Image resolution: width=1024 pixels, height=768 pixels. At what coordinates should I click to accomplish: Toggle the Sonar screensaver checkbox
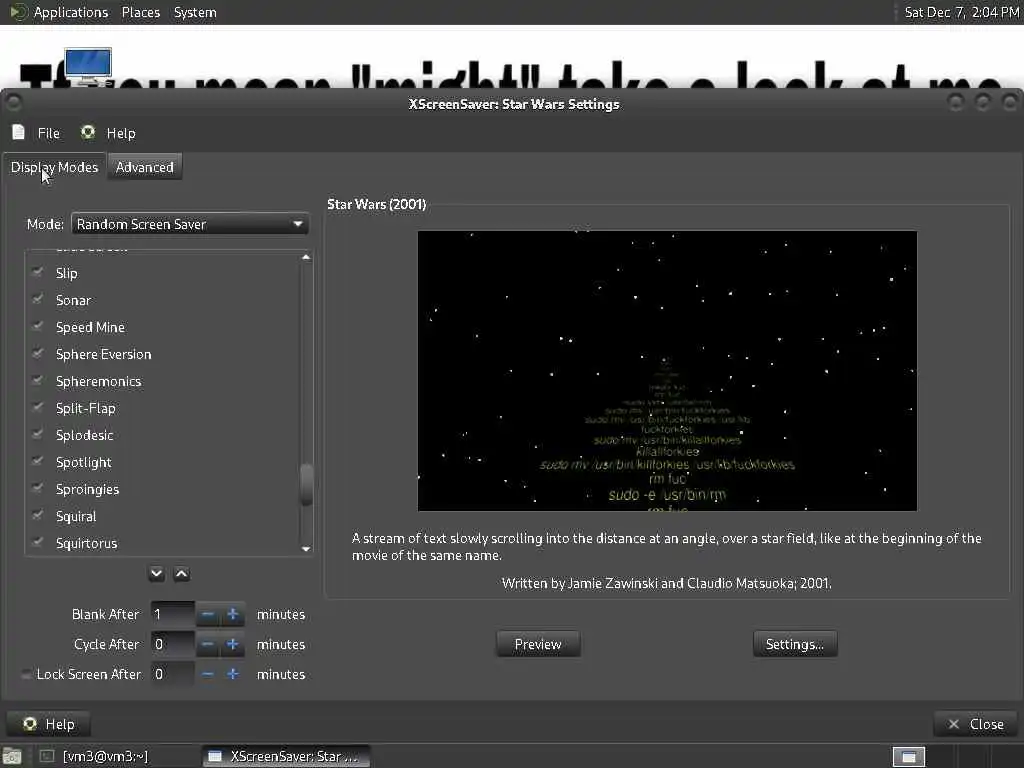tap(38, 300)
